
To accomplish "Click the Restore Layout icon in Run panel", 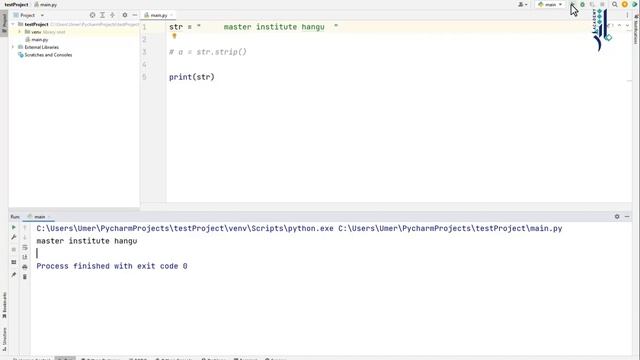I will coord(13,262).
